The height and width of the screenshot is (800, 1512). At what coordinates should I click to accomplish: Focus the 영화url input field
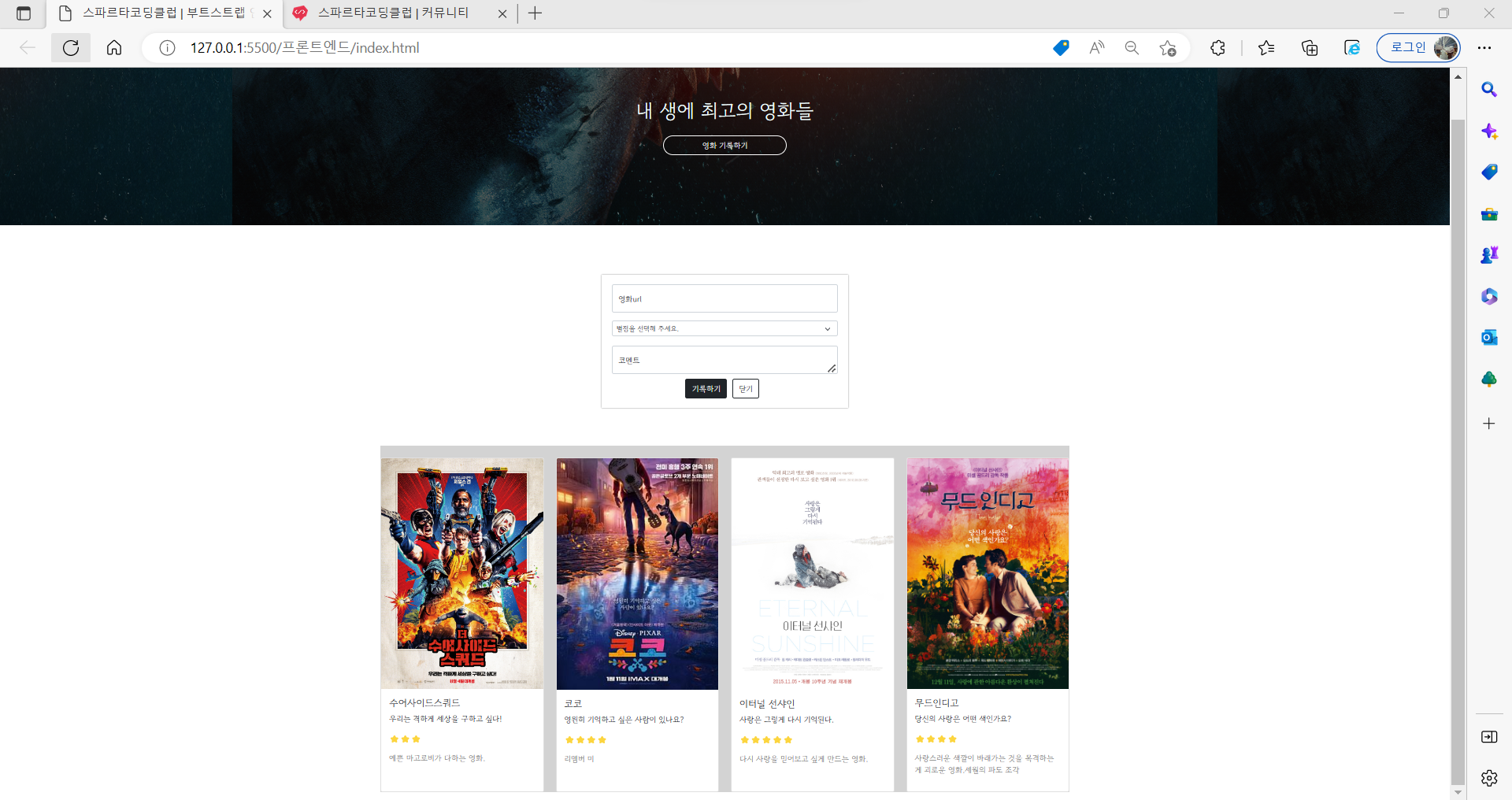coord(724,298)
